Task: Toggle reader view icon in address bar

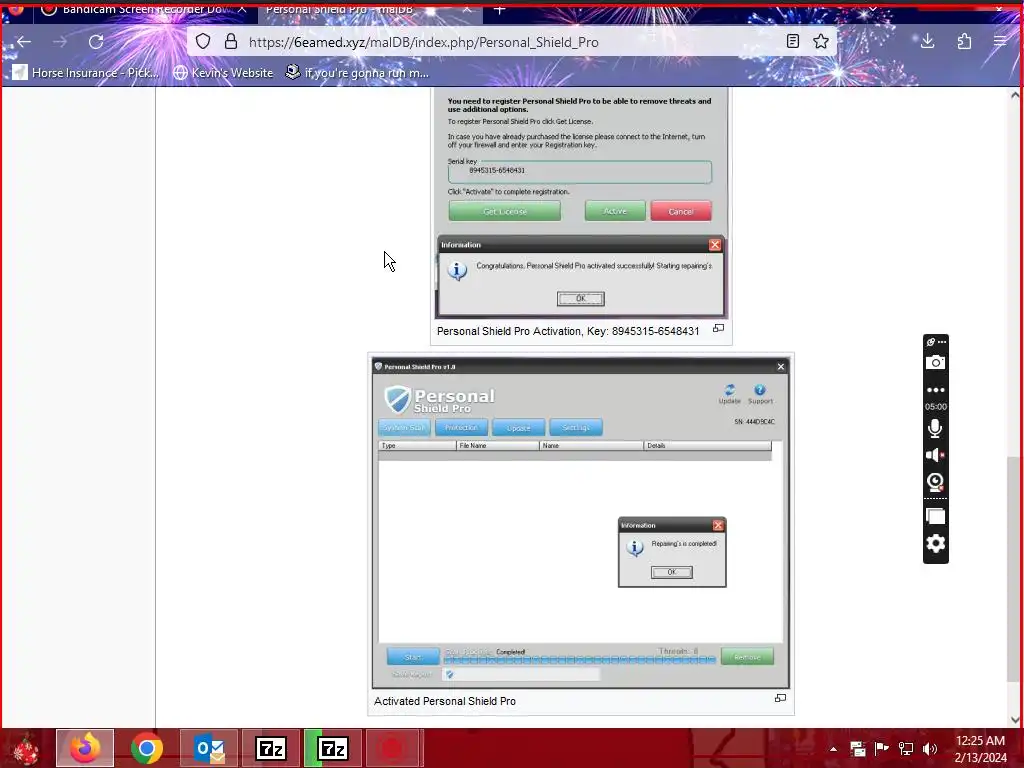Action: point(793,42)
